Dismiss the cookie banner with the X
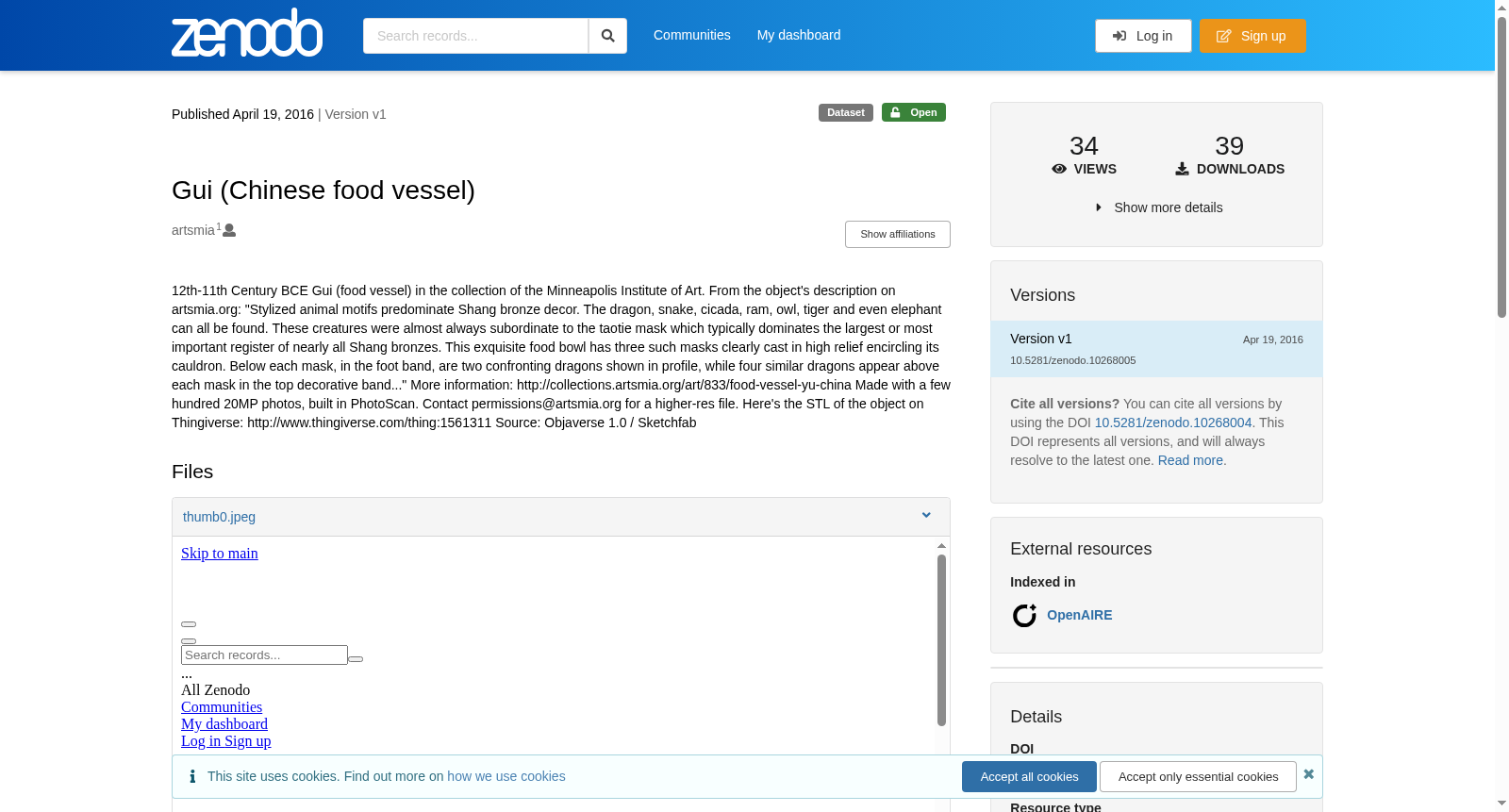This screenshot has height=812, width=1509. click(x=1308, y=774)
